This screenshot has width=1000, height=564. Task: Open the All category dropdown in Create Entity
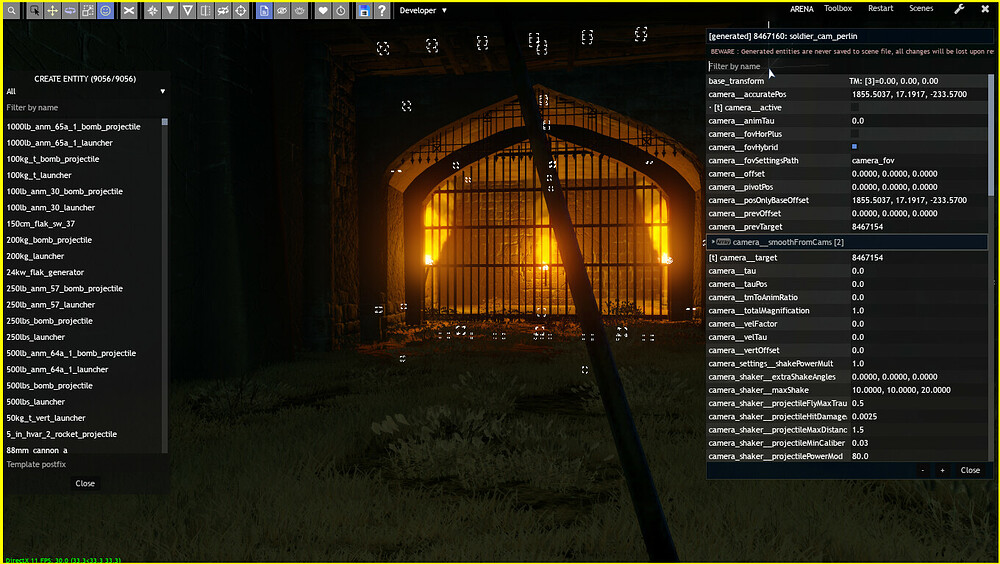point(85,91)
